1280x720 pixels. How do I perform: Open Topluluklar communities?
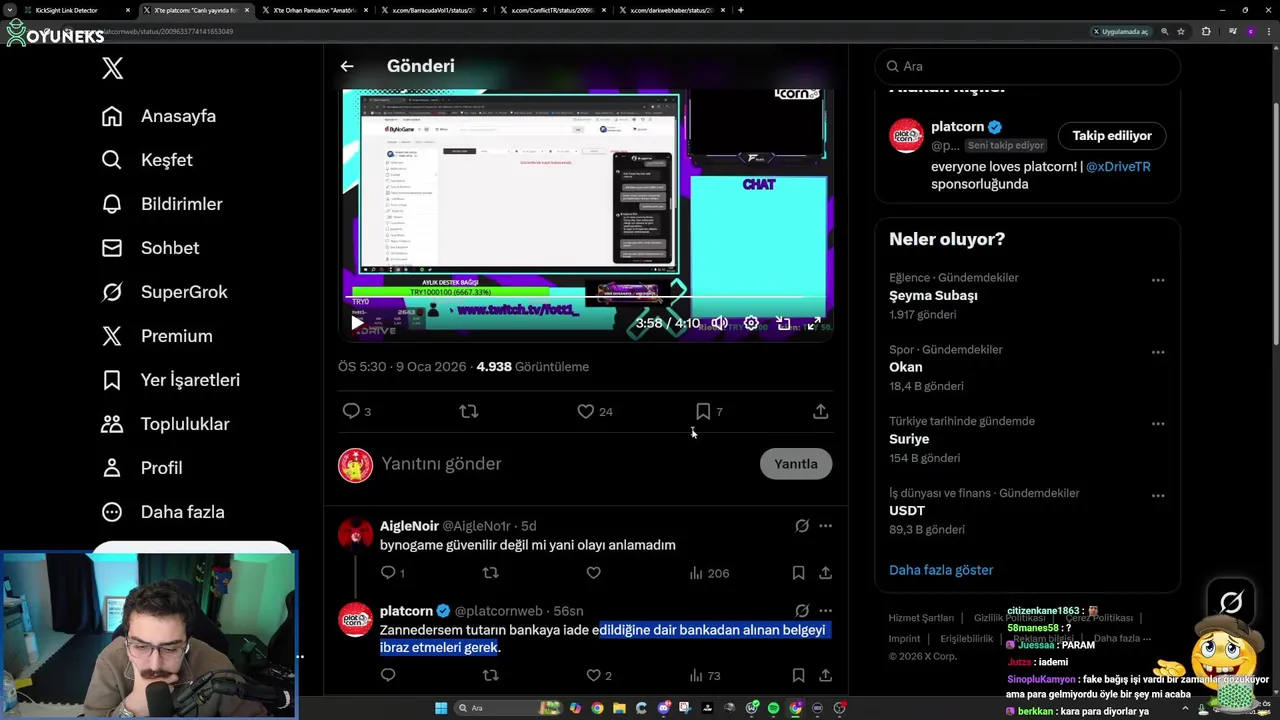[x=165, y=424]
